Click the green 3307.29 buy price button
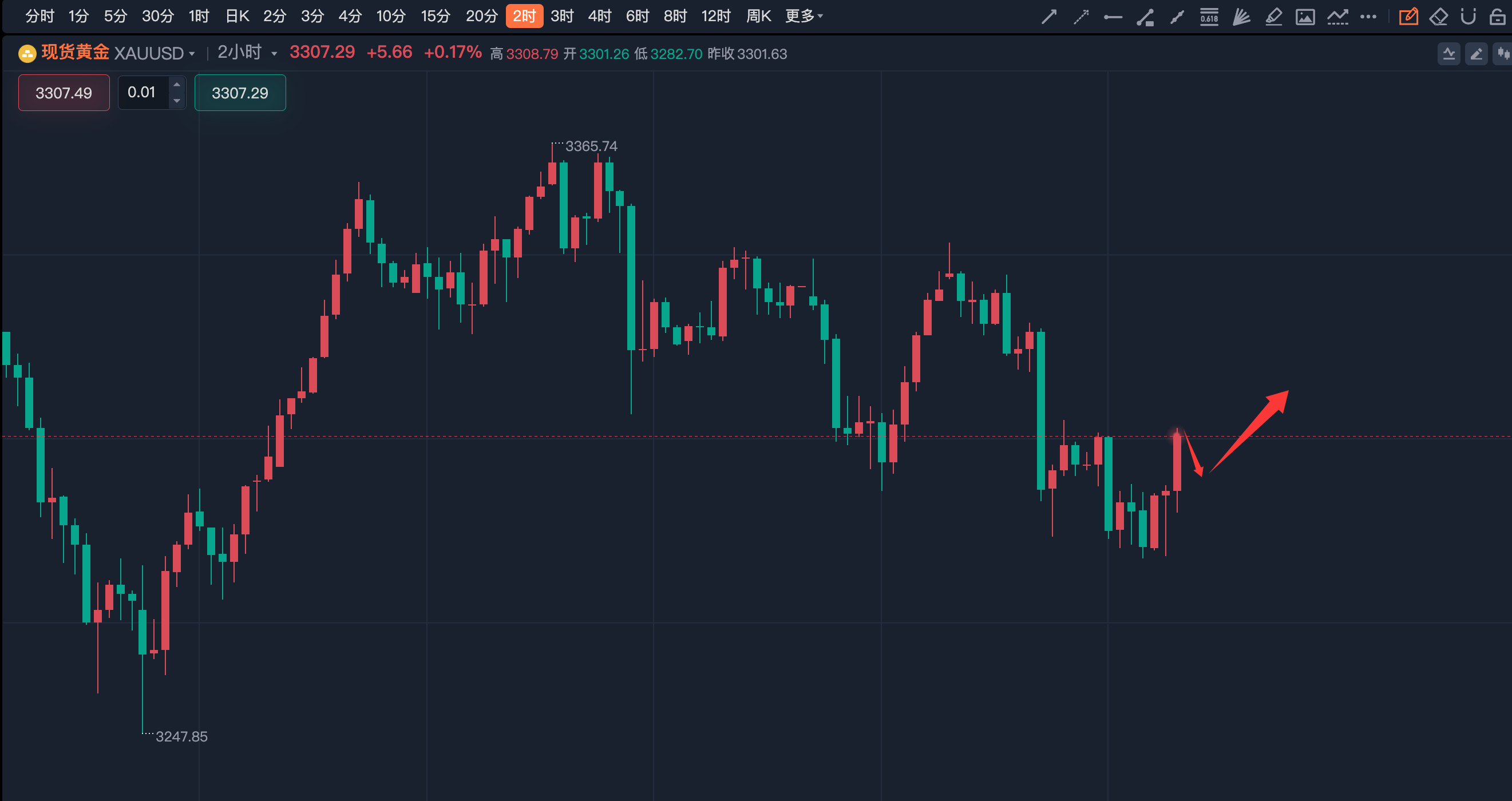 240,93
